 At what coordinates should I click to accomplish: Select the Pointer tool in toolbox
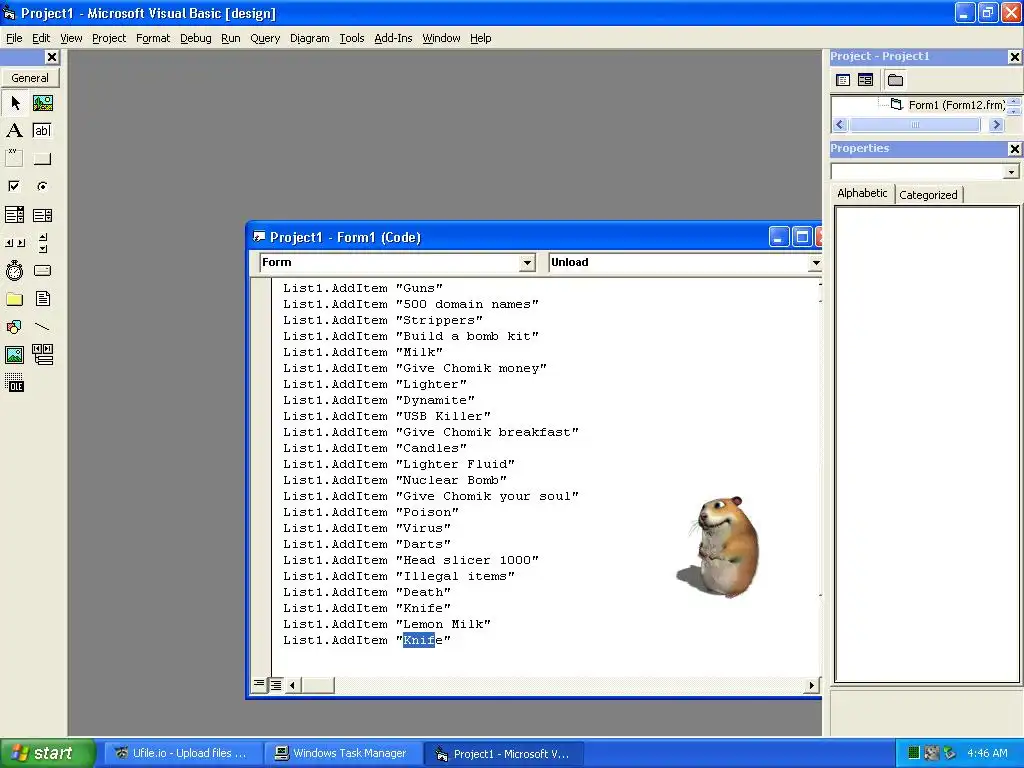click(x=14, y=103)
